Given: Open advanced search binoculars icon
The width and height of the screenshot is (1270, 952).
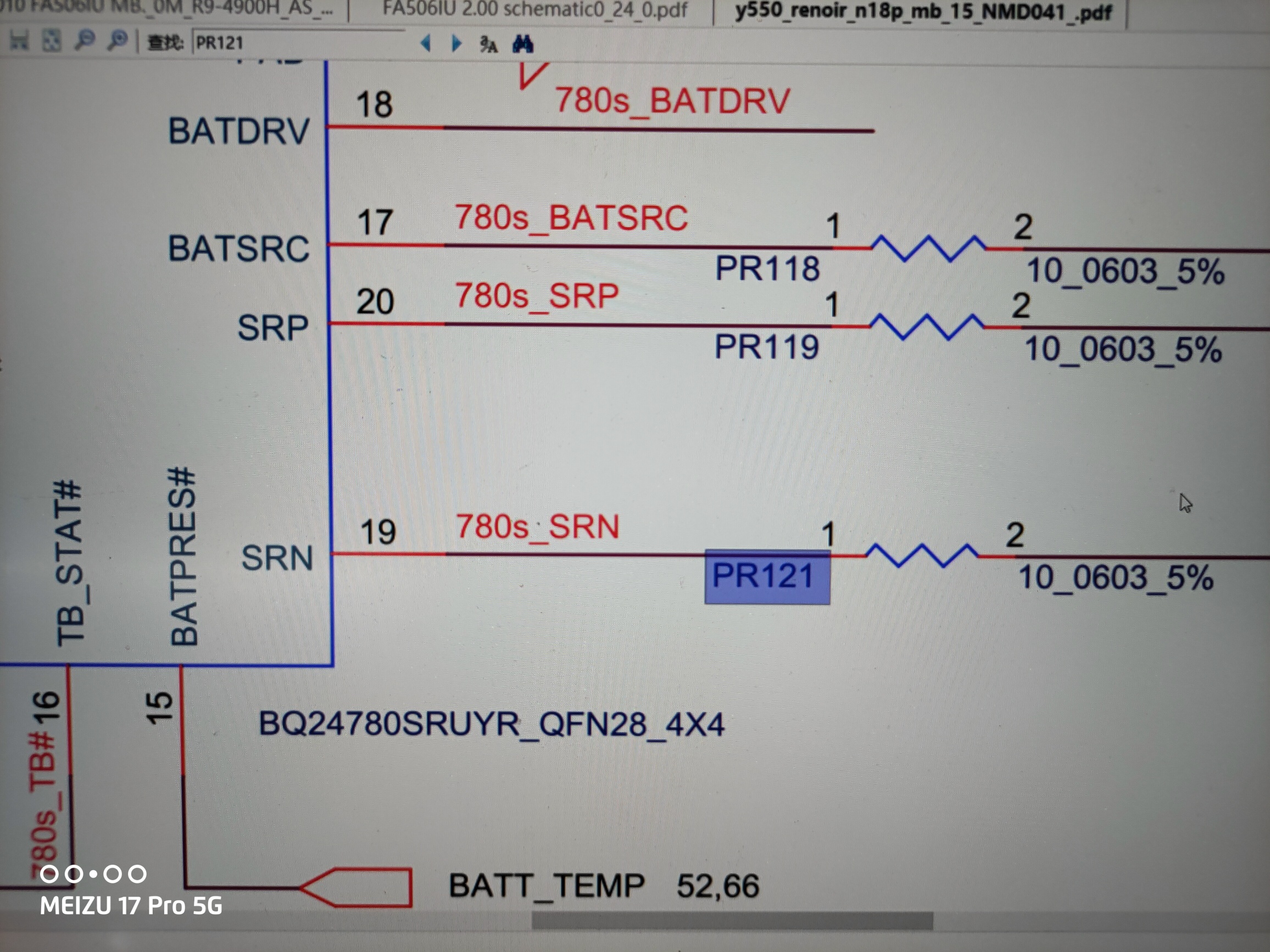Looking at the screenshot, I should coord(522,44).
